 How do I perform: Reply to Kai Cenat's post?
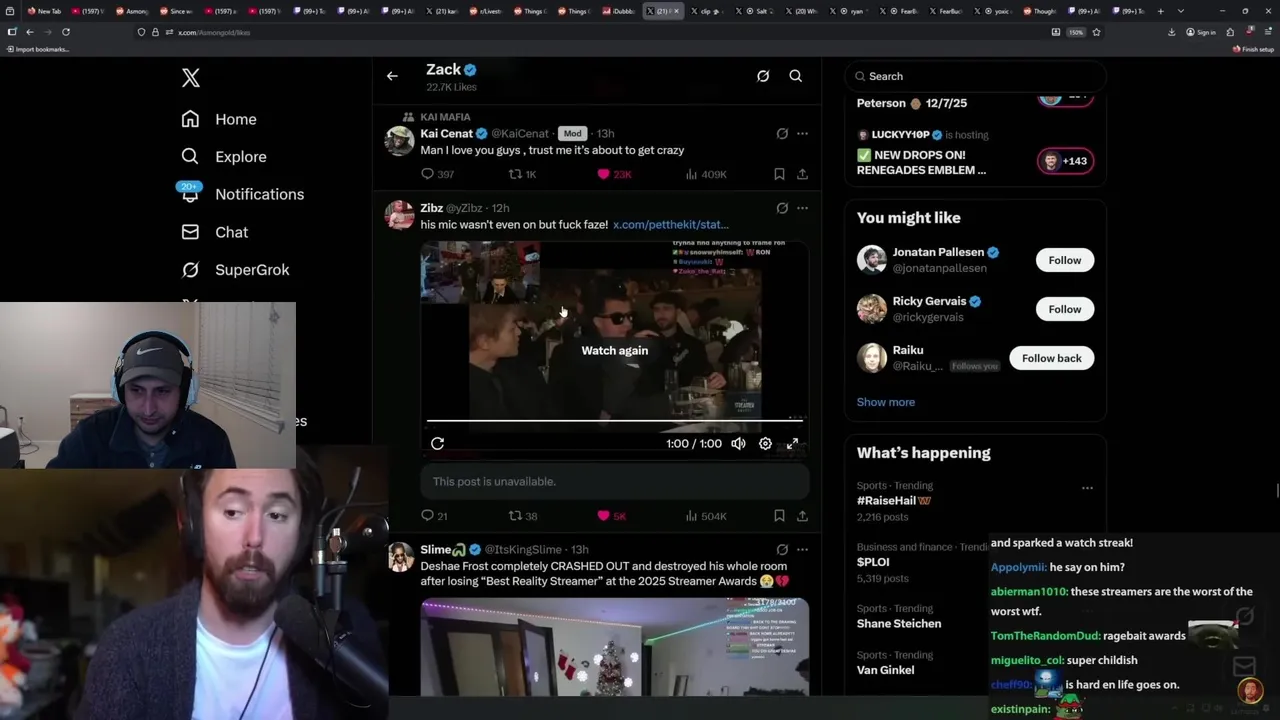437,174
